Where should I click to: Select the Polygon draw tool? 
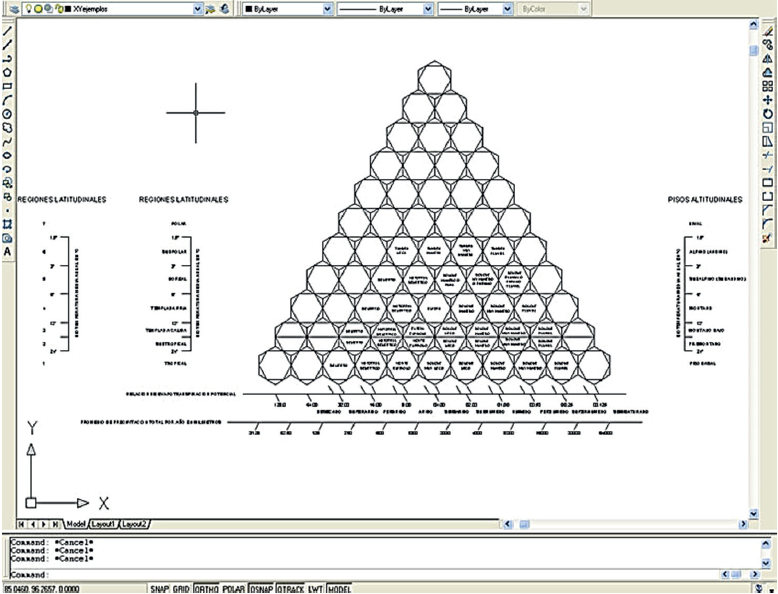tap(7, 72)
